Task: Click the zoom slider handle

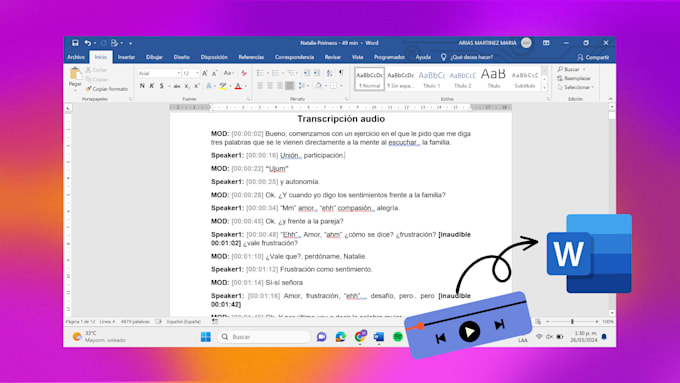Action: coord(572,321)
